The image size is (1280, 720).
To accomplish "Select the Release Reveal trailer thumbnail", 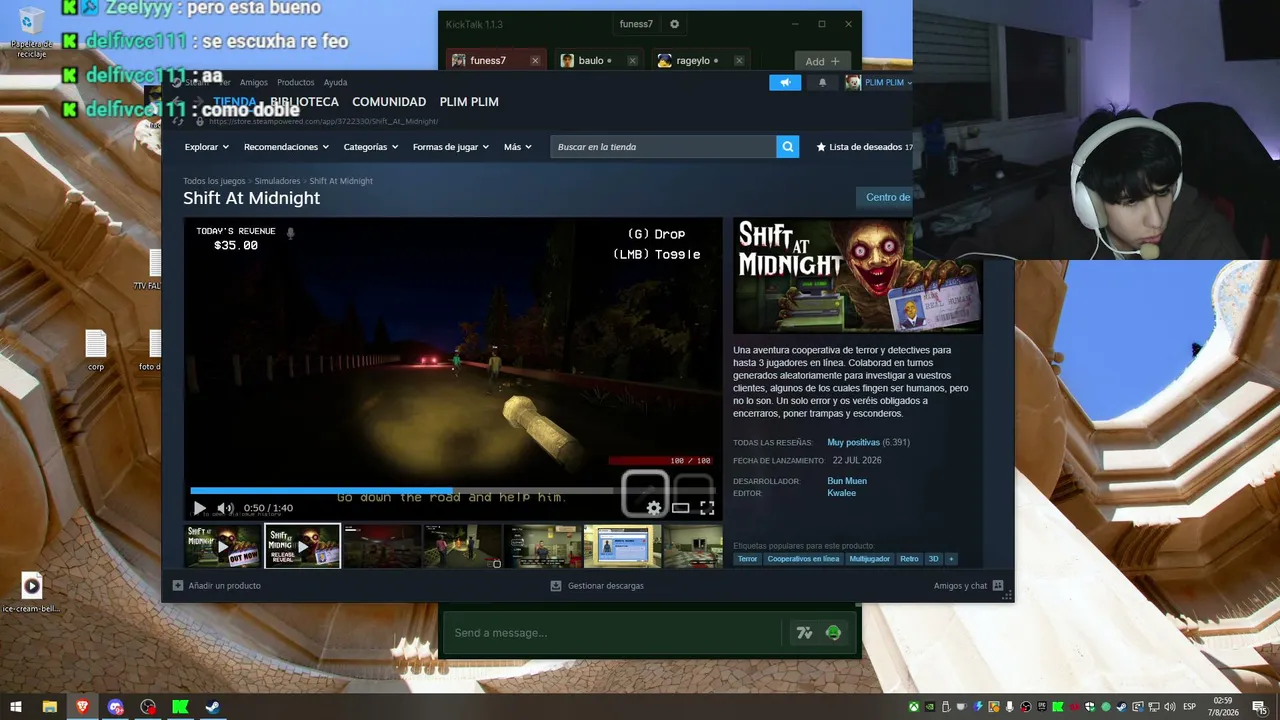I will pos(302,546).
